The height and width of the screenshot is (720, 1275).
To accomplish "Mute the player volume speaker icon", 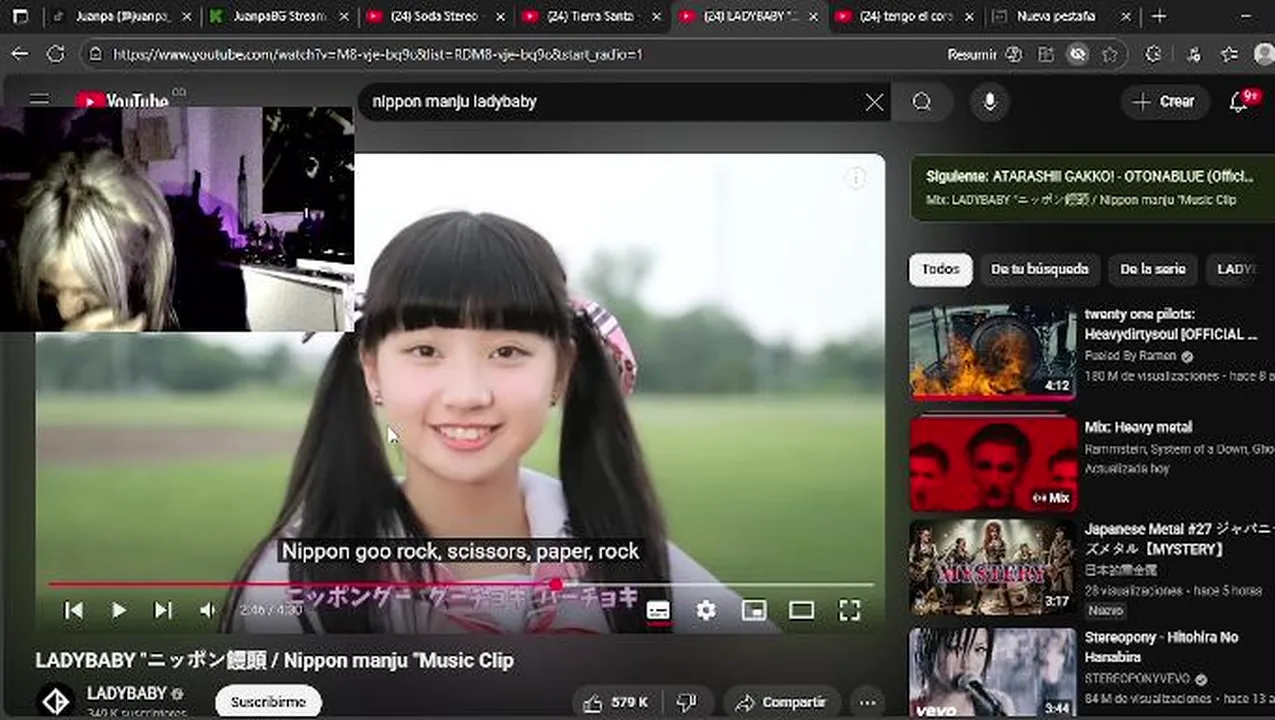I will tap(207, 610).
